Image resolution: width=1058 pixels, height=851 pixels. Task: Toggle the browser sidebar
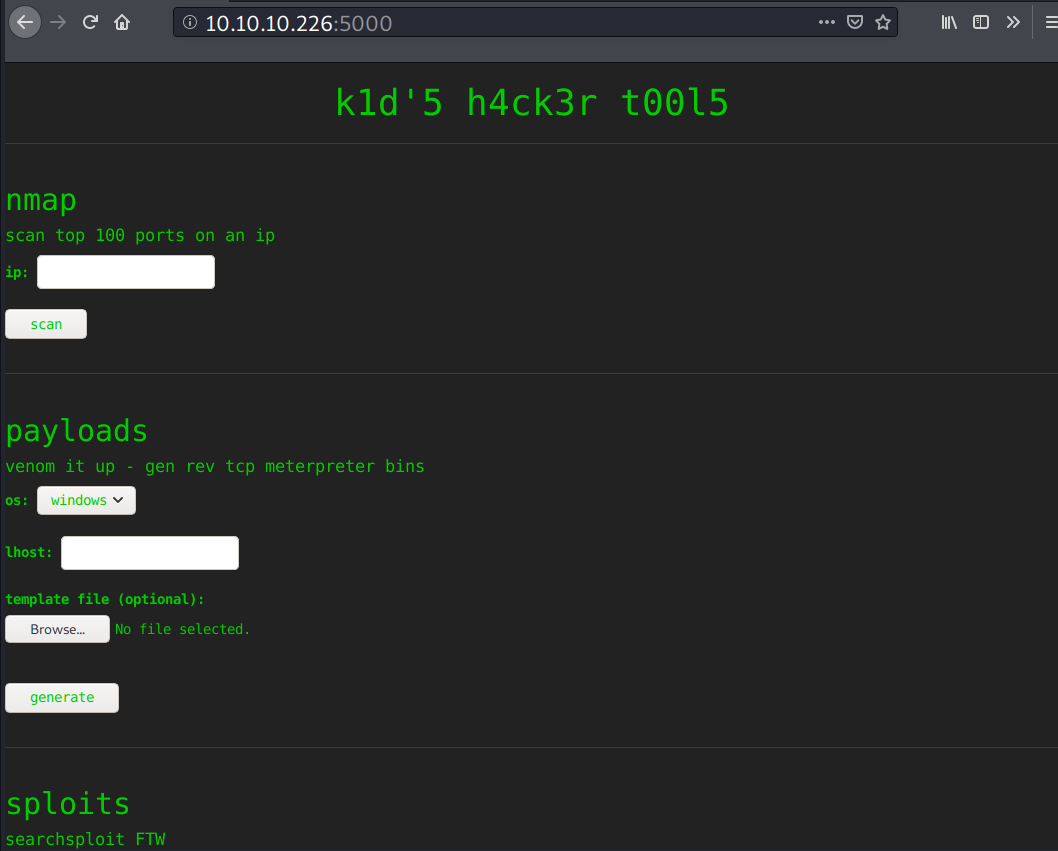coord(981,22)
